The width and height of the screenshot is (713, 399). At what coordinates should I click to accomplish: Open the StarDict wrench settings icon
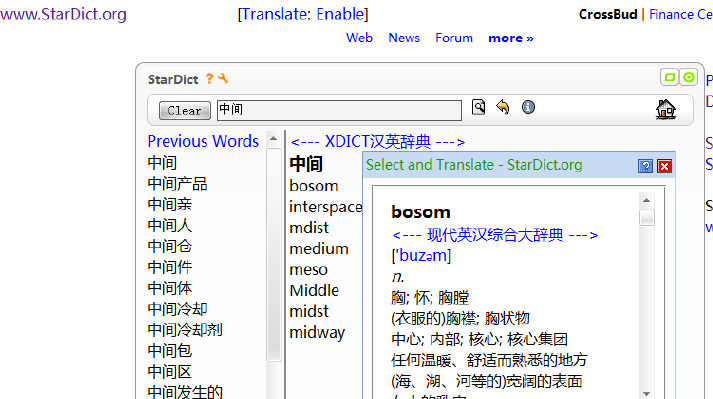pyautogui.click(x=223, y=79)
